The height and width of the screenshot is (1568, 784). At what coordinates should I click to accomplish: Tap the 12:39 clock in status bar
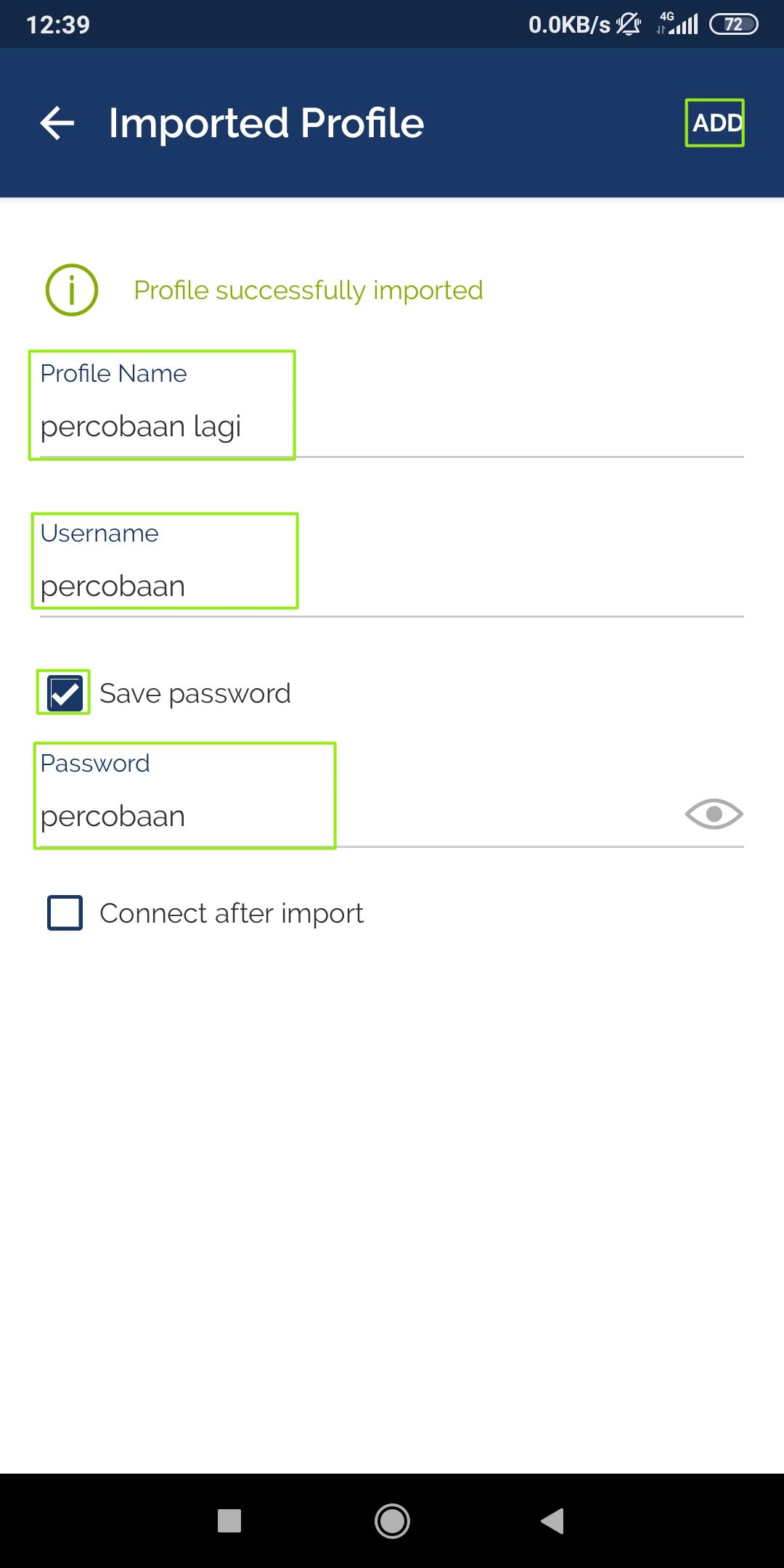(x=58, y=25)
